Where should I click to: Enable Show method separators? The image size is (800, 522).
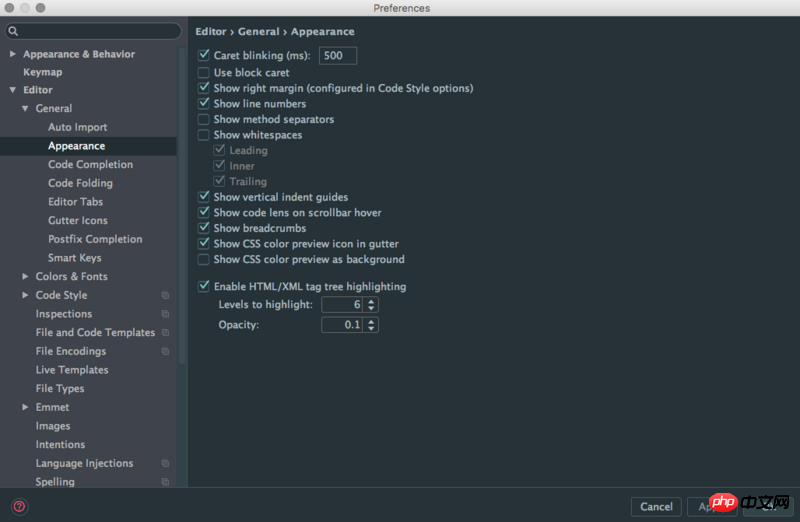click(204, 119)
